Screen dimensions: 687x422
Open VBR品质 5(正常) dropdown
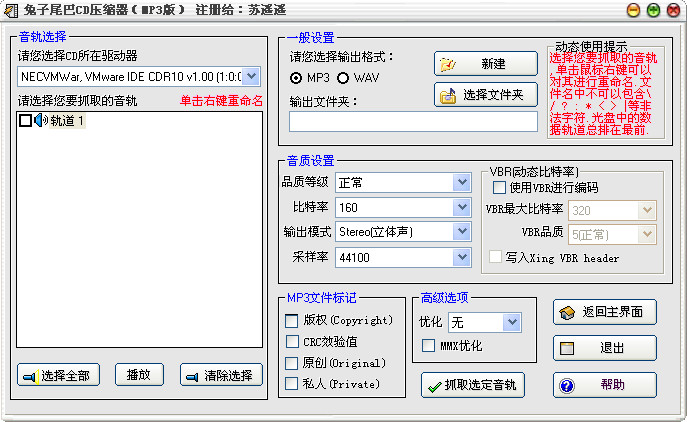[x=647, y=234]
